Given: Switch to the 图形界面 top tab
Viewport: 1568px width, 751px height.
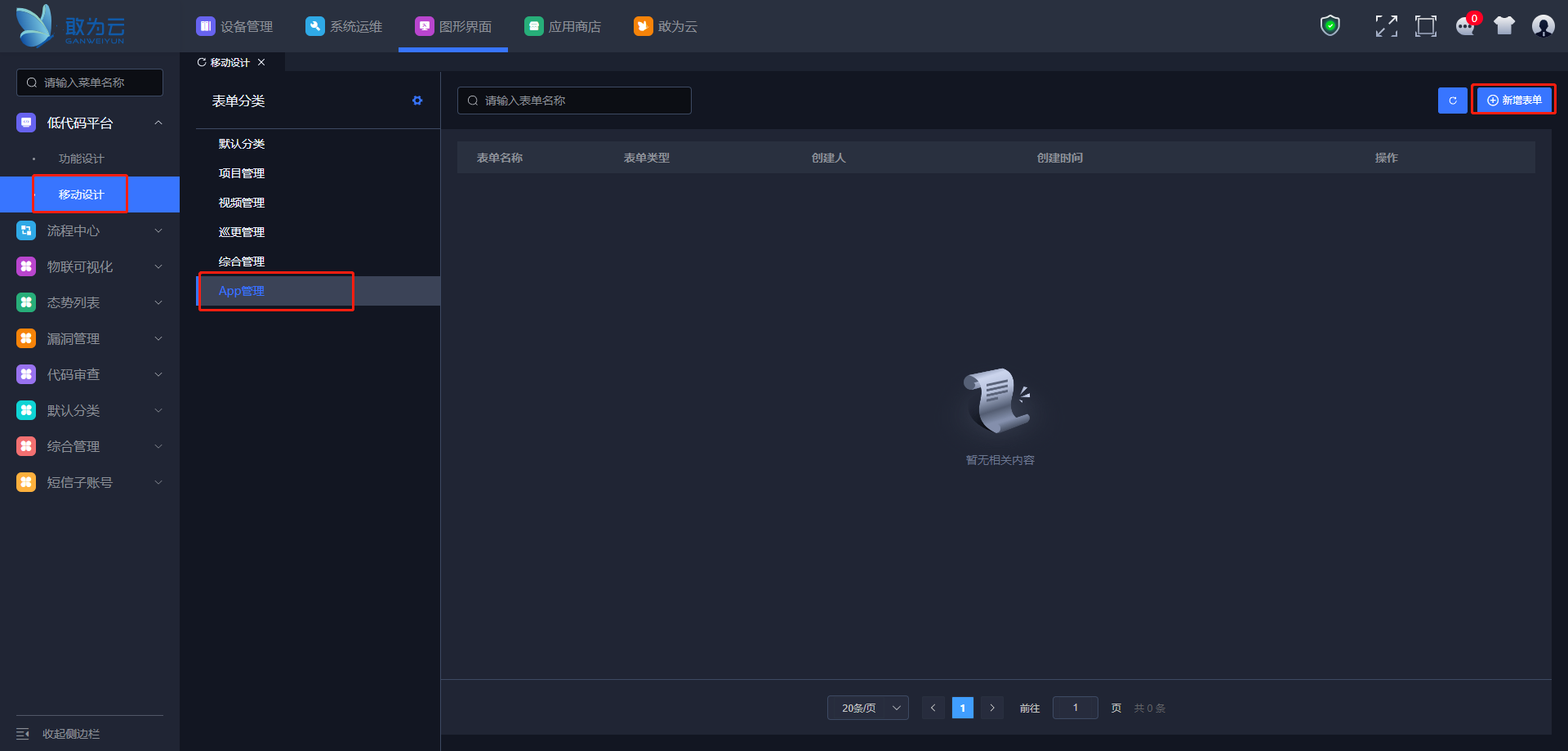Looking at the screenshot, I should (453, 26).
